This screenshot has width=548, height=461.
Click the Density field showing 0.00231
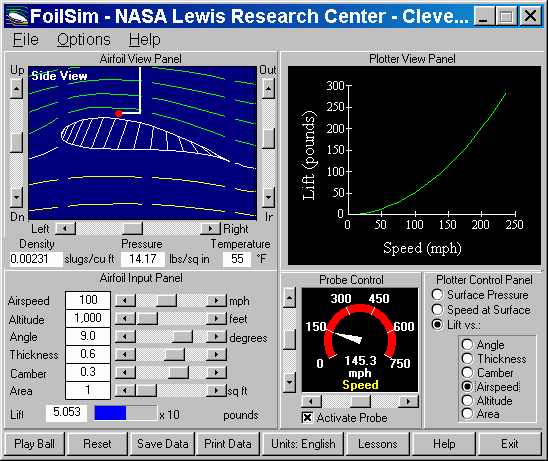[36, 259]
